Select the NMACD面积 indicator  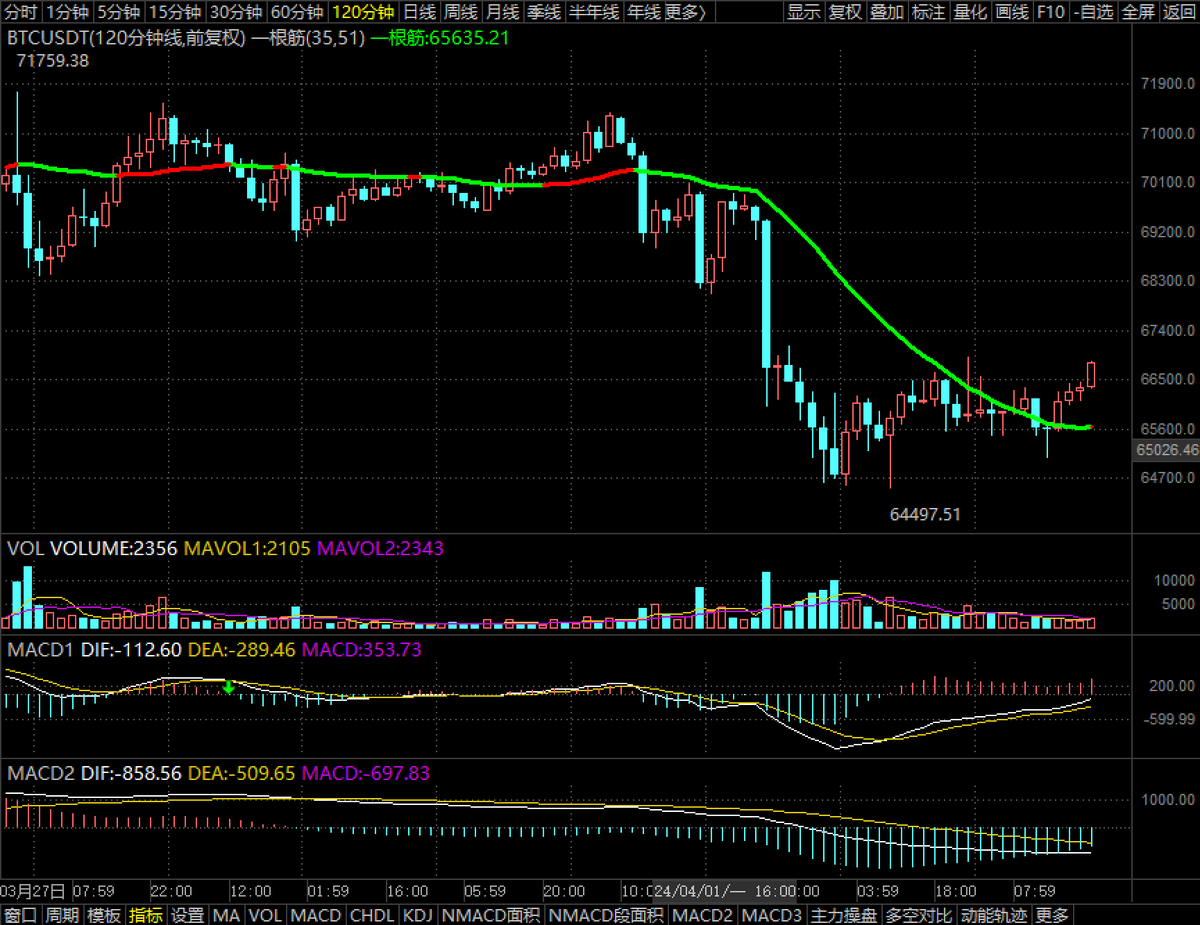point(490,915)
